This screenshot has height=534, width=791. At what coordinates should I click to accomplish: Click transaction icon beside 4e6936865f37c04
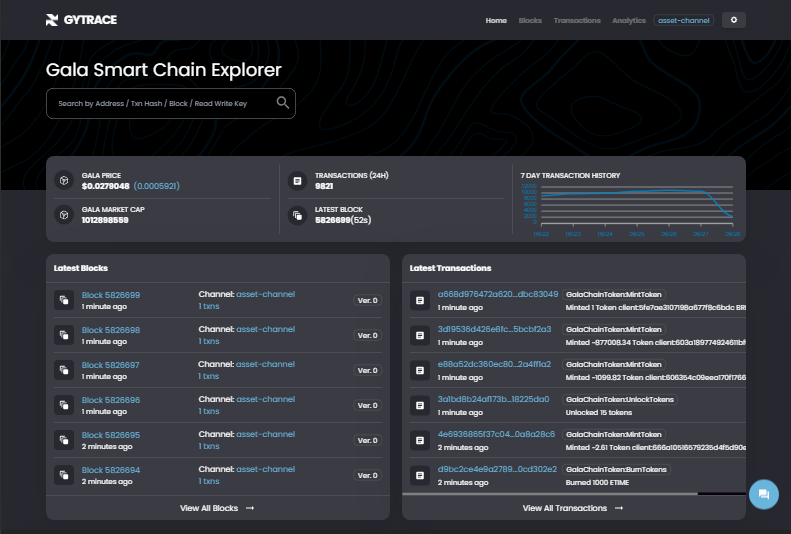(x=420, y=440)
